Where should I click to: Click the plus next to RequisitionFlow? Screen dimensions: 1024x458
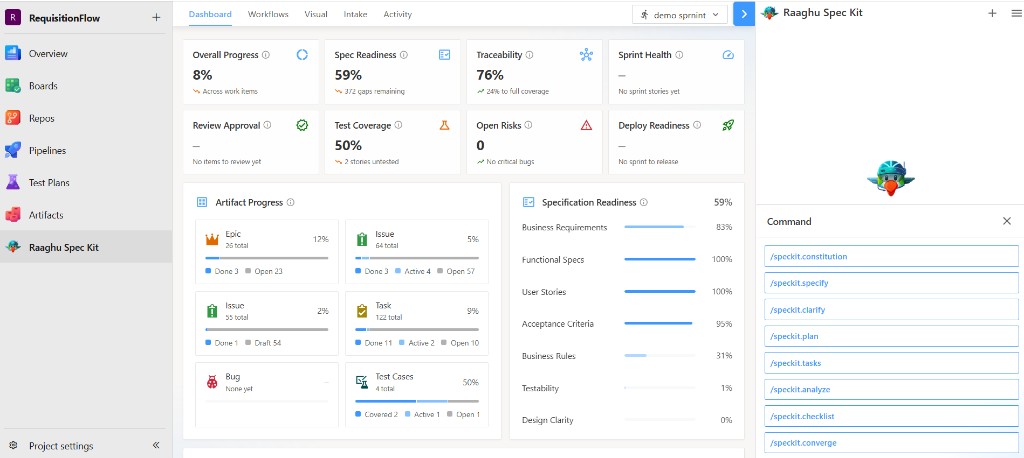pos(155,18)
